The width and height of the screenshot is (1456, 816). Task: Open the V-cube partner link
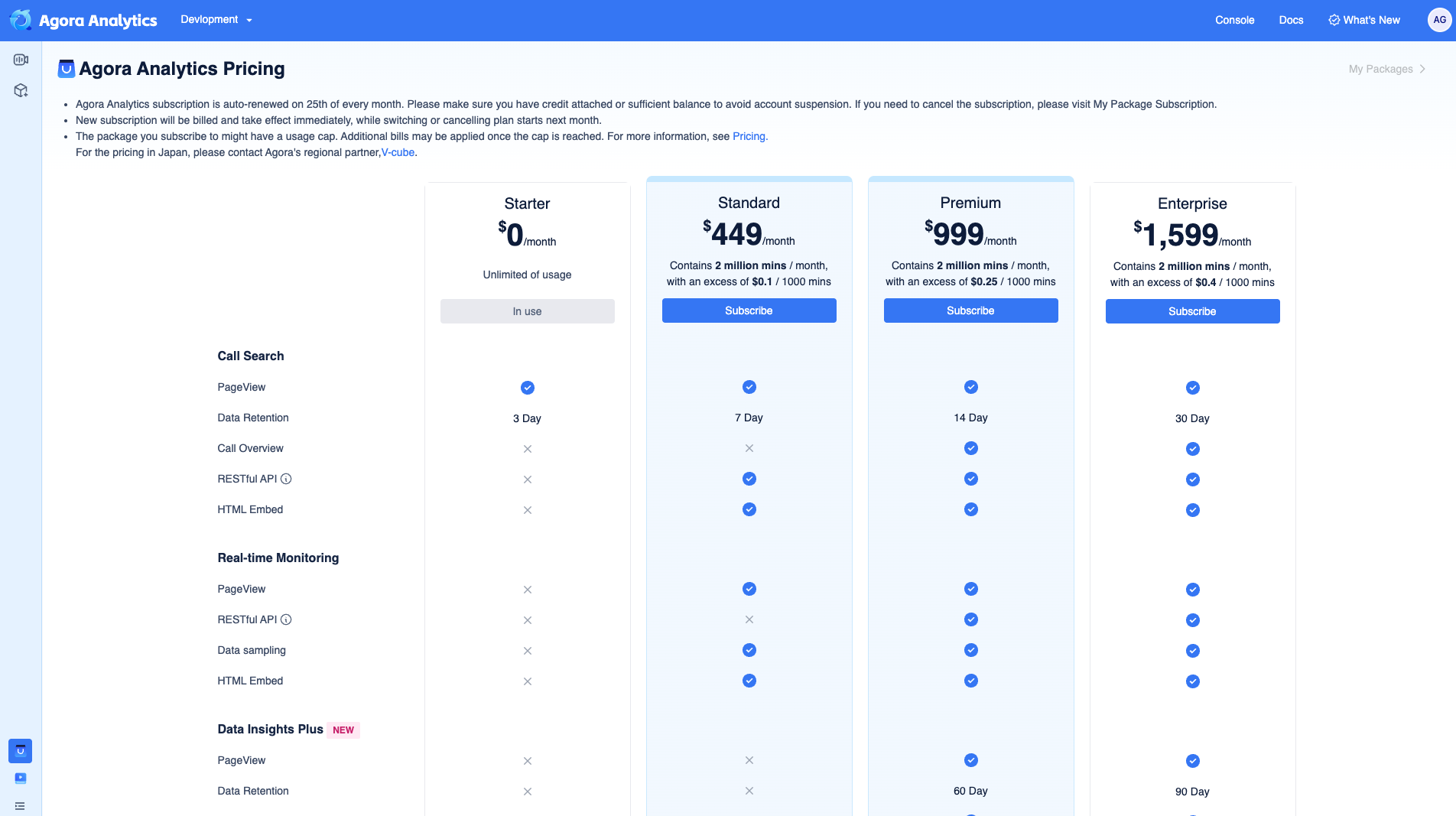point(398,152)
